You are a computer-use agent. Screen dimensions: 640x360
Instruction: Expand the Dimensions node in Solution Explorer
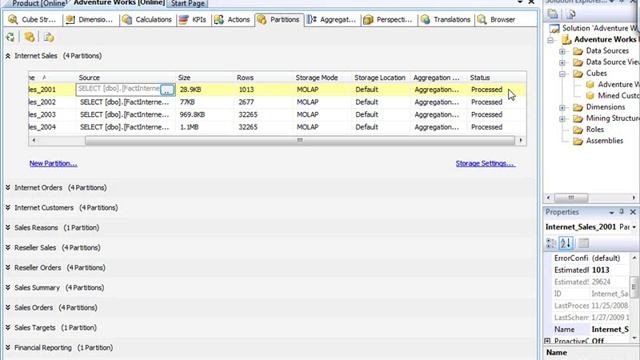tap(562, 108)
